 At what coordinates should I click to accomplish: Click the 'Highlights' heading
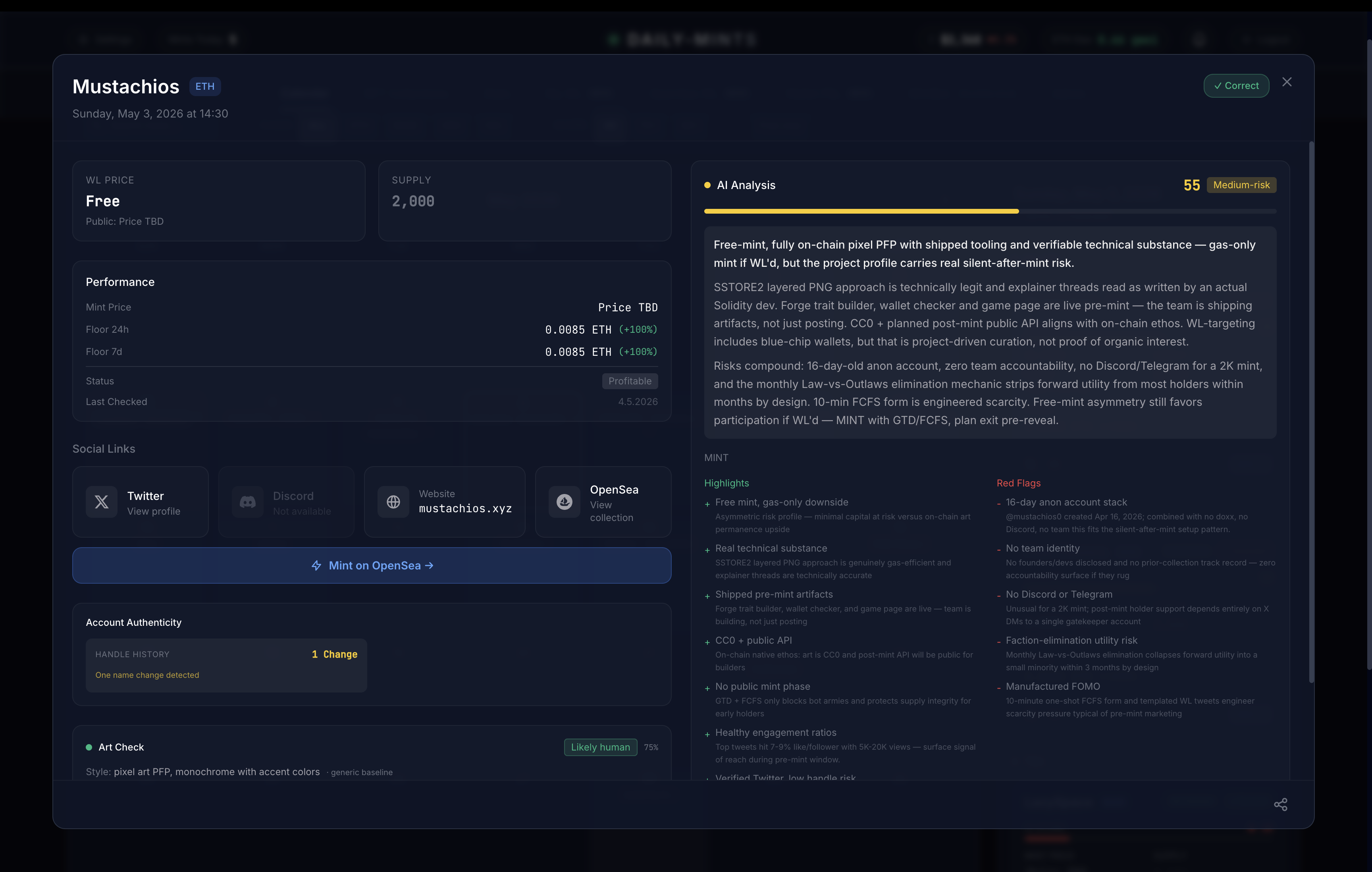point(726,483)
